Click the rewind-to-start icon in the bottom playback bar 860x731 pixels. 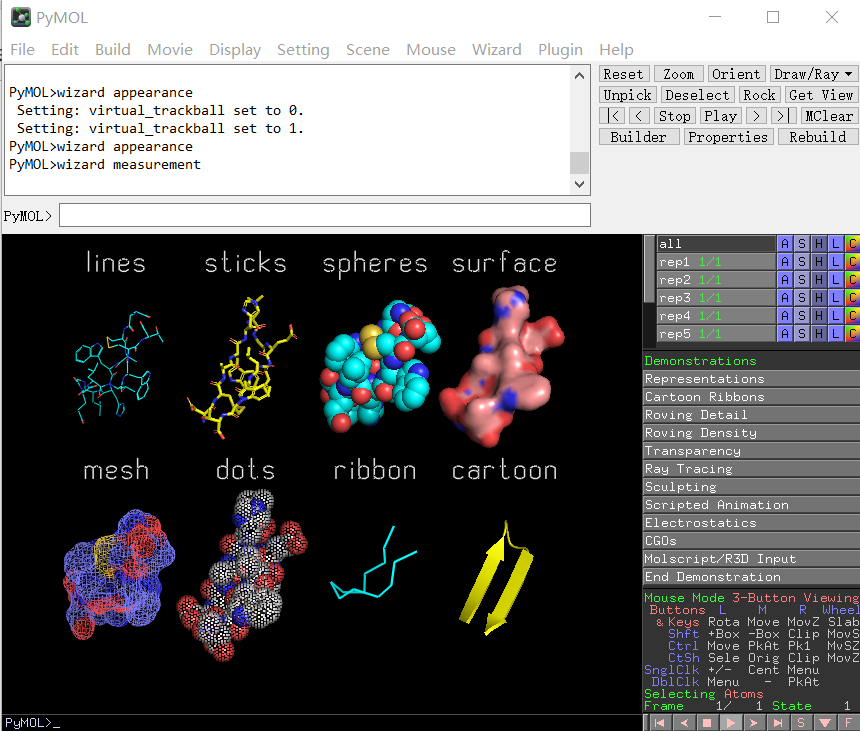[660, 723]
